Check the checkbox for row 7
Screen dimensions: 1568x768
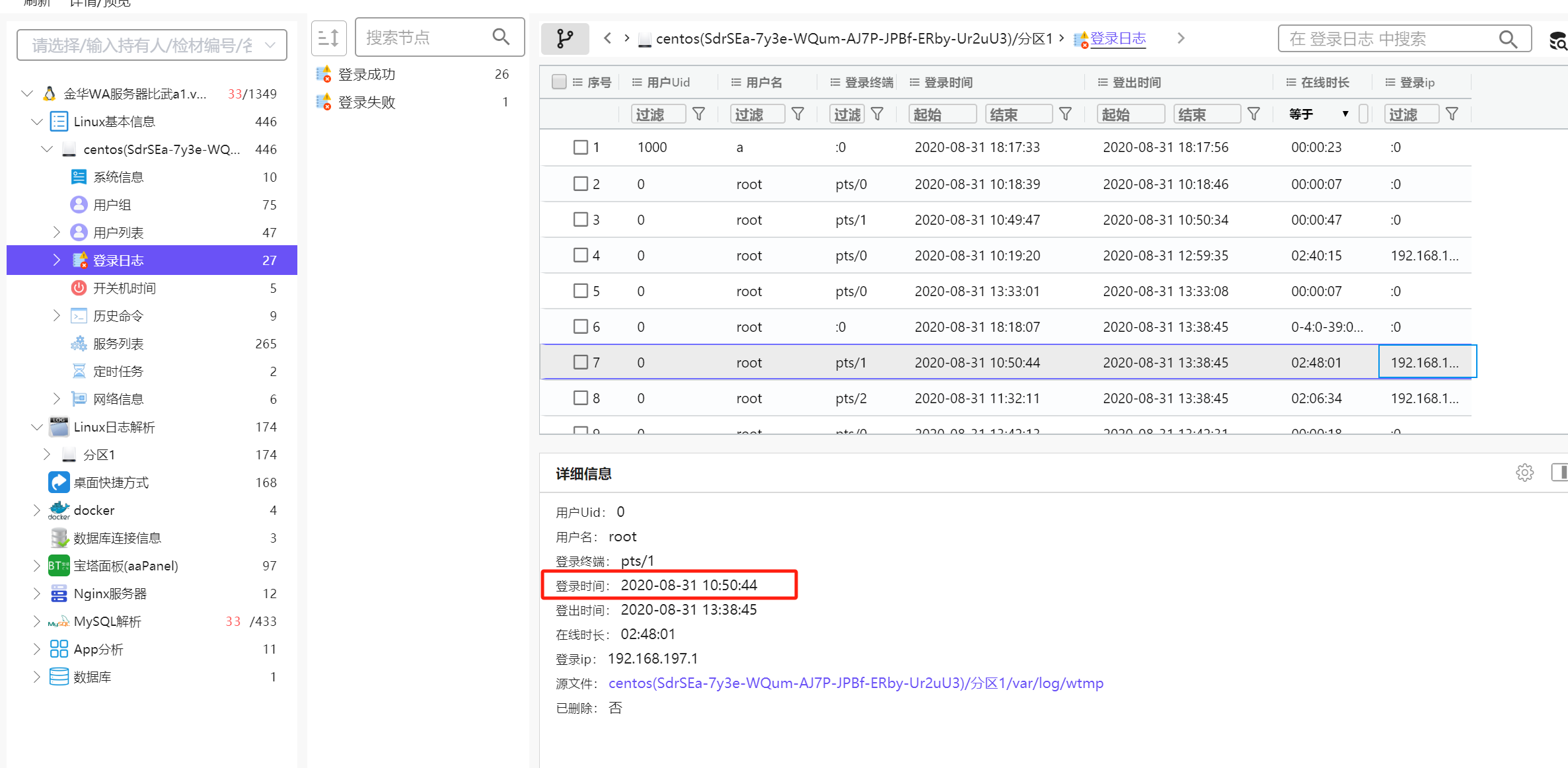(580, 362)
